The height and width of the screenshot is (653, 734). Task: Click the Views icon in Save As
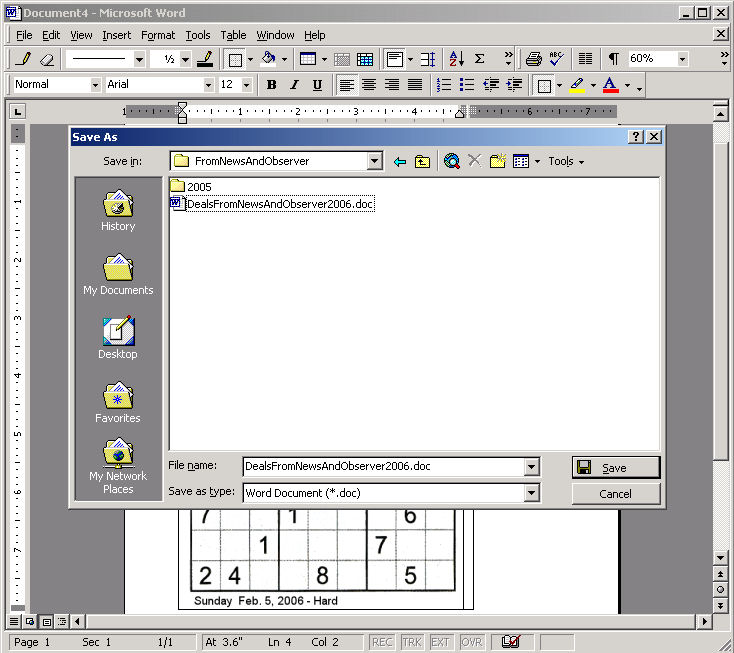click(521, 161)
